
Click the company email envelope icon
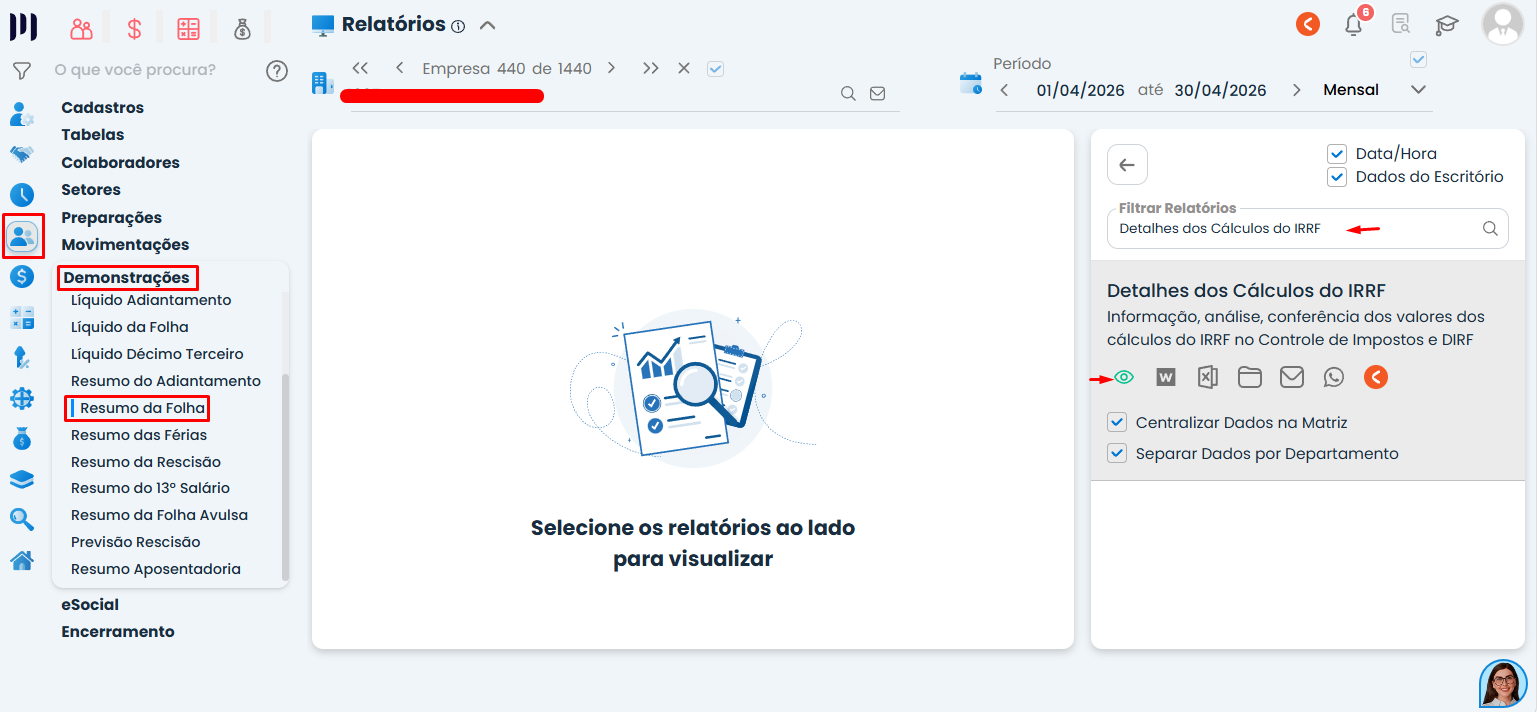pos(877,93)
